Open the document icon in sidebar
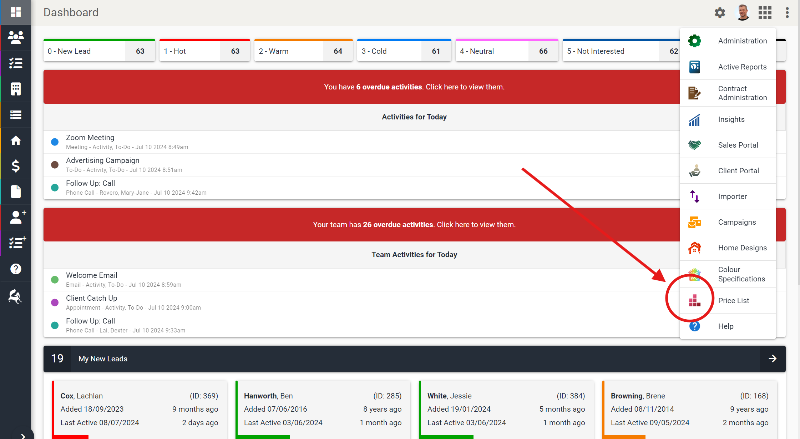Screen dimensions: 800x439 pyautogui.click(x=16, y=191)
